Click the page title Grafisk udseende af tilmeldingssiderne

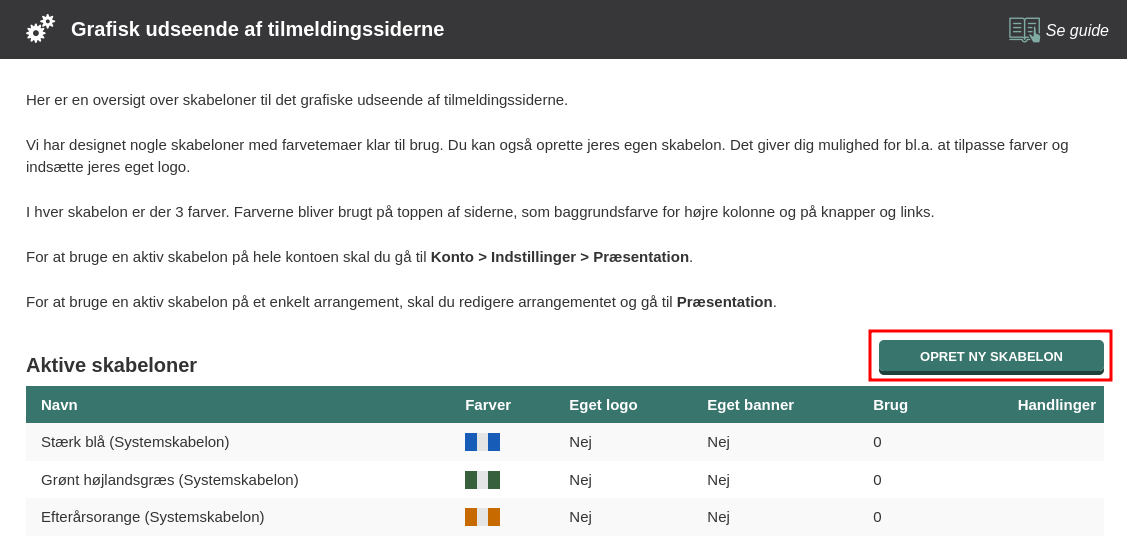pos(257,30)
